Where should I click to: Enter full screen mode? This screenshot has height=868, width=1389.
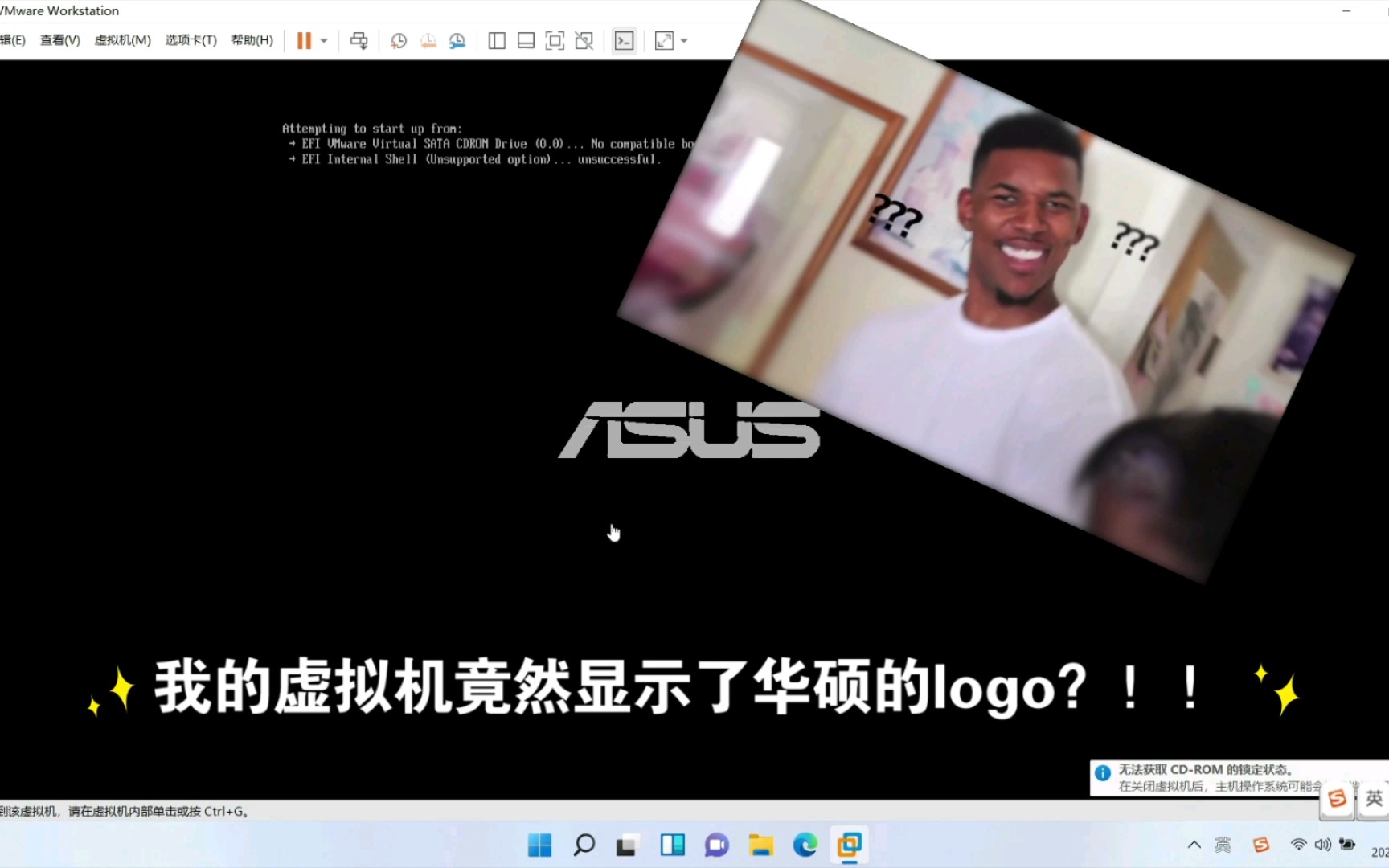click(555, 41)
